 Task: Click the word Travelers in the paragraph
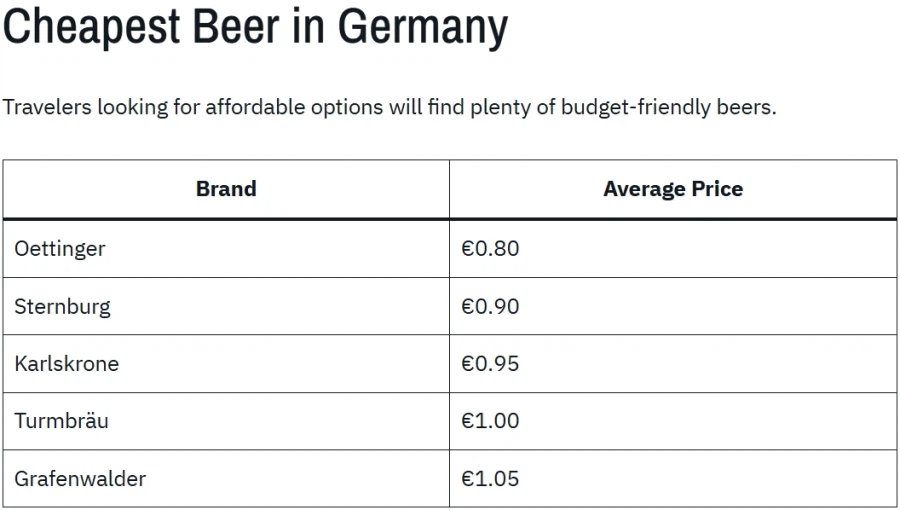(47, 107)
